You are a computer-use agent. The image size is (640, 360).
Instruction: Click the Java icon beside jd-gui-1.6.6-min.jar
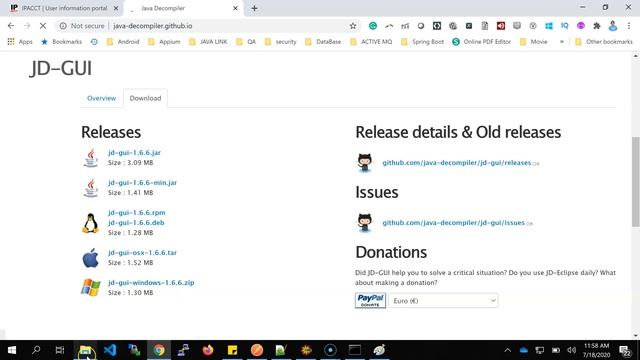click(x=91, y=188)
